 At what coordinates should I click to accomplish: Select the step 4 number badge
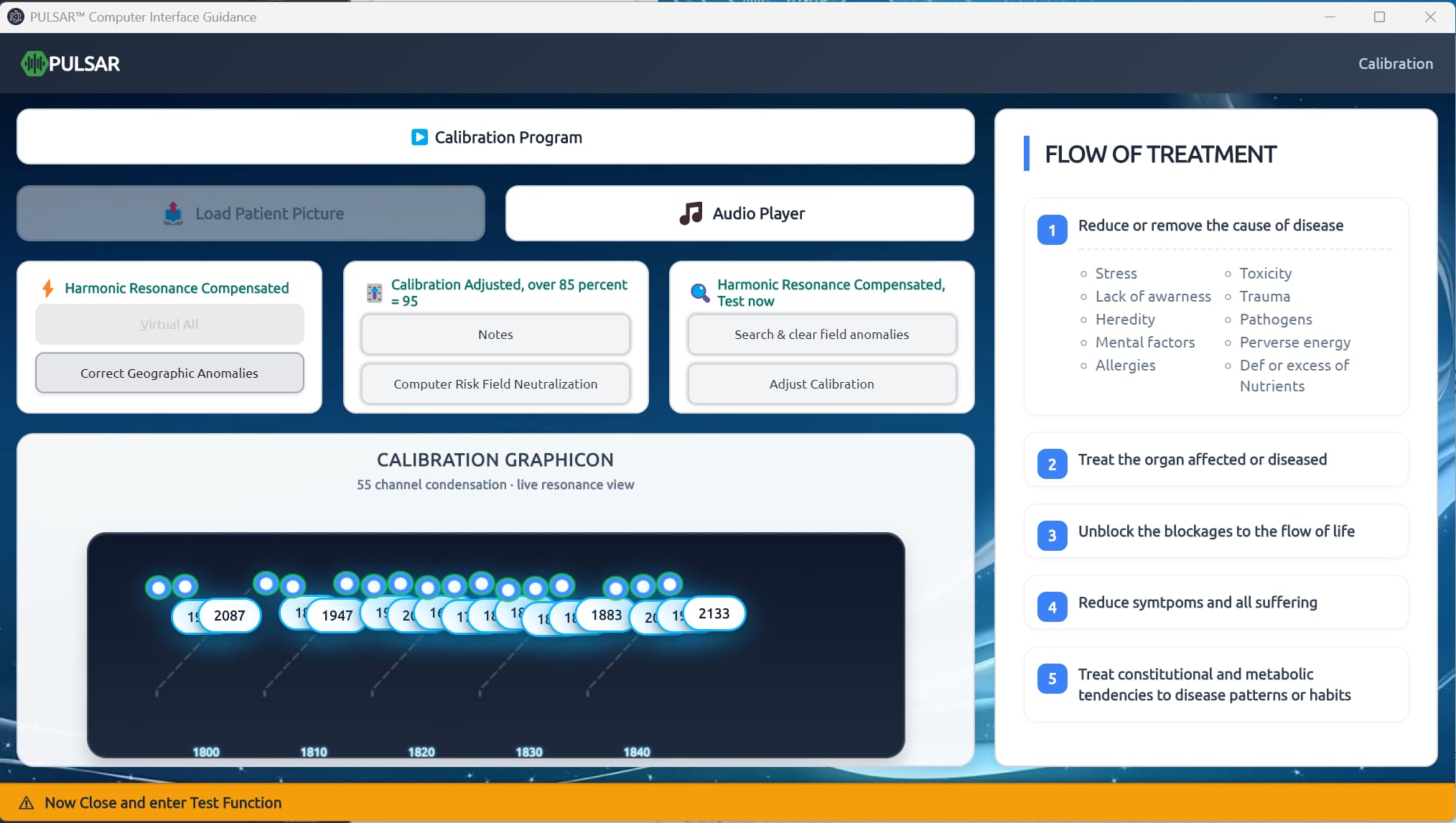(x=1052, y=607)
